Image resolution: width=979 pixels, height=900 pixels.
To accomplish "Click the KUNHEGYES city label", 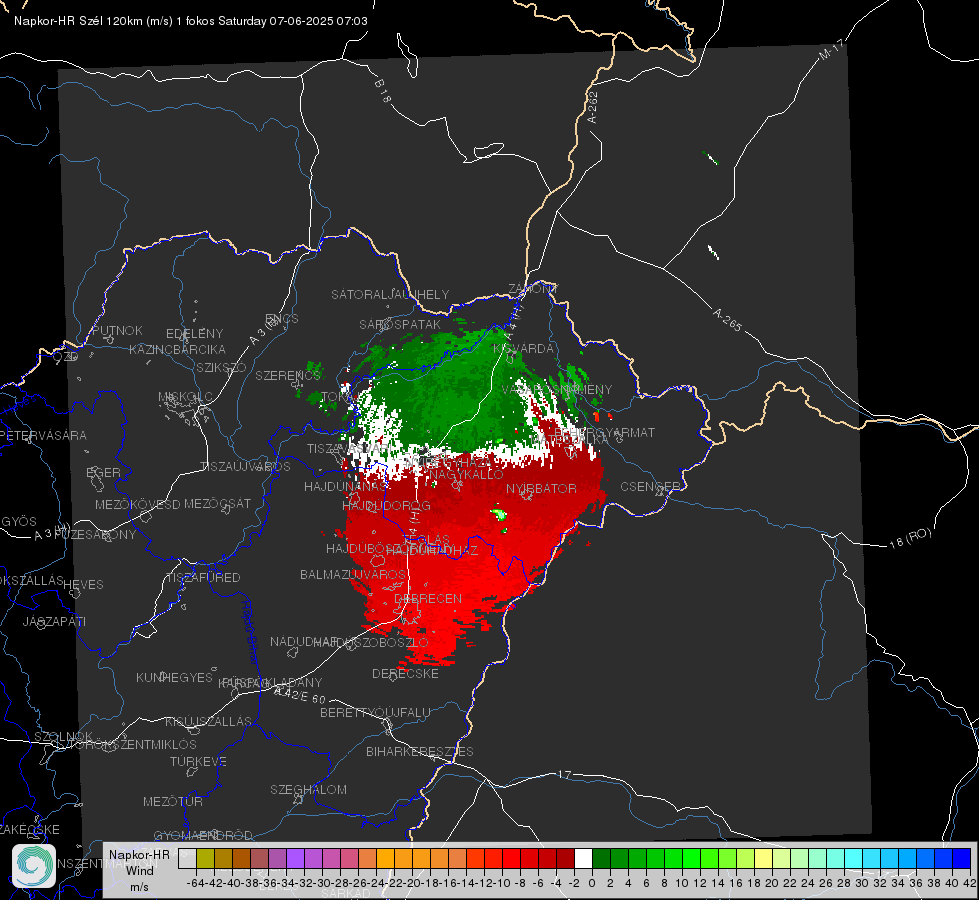I will point(174,678).
